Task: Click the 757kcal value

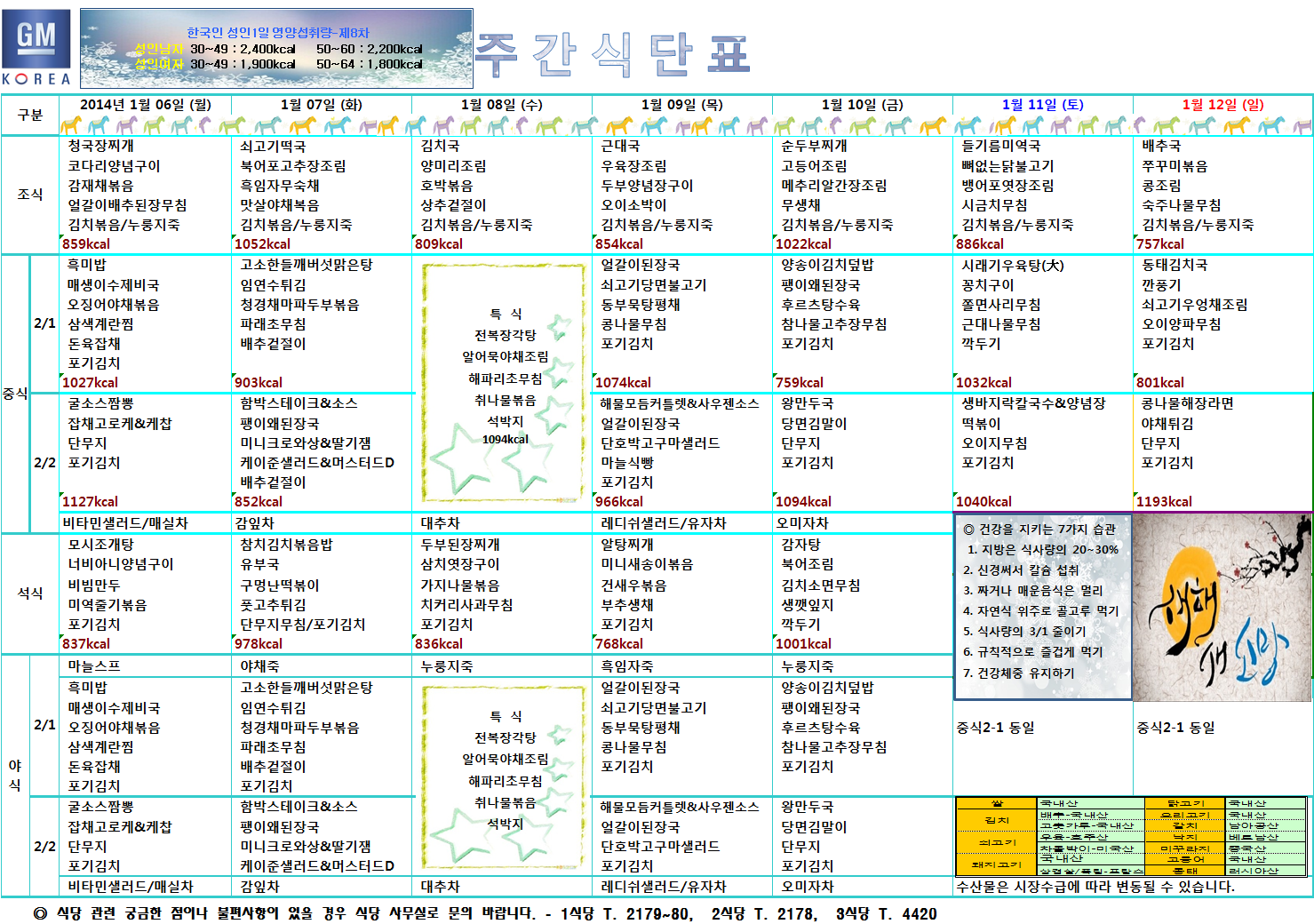Action: pos(1160,244)
